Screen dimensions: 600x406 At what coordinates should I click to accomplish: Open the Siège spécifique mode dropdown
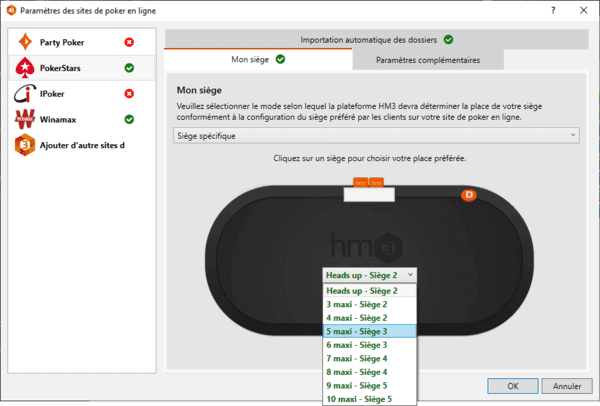click(x=377, y=136)
